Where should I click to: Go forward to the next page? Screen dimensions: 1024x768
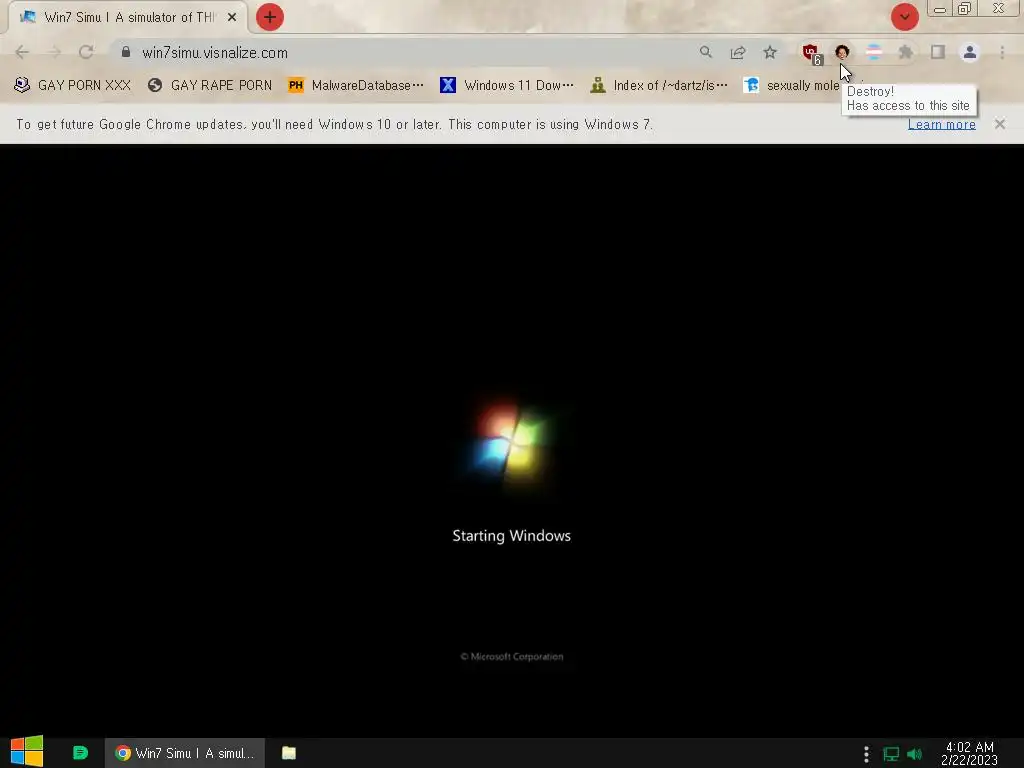click(54, 52)
